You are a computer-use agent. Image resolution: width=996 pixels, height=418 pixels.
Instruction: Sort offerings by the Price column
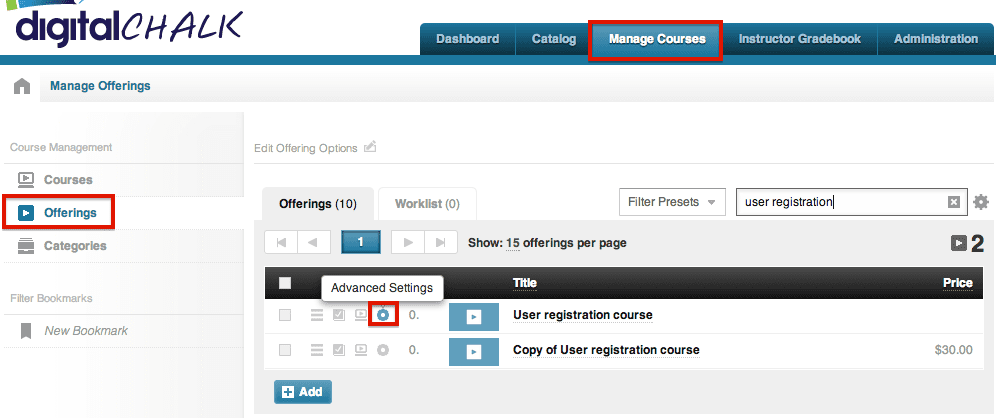(x=958, y=283)
